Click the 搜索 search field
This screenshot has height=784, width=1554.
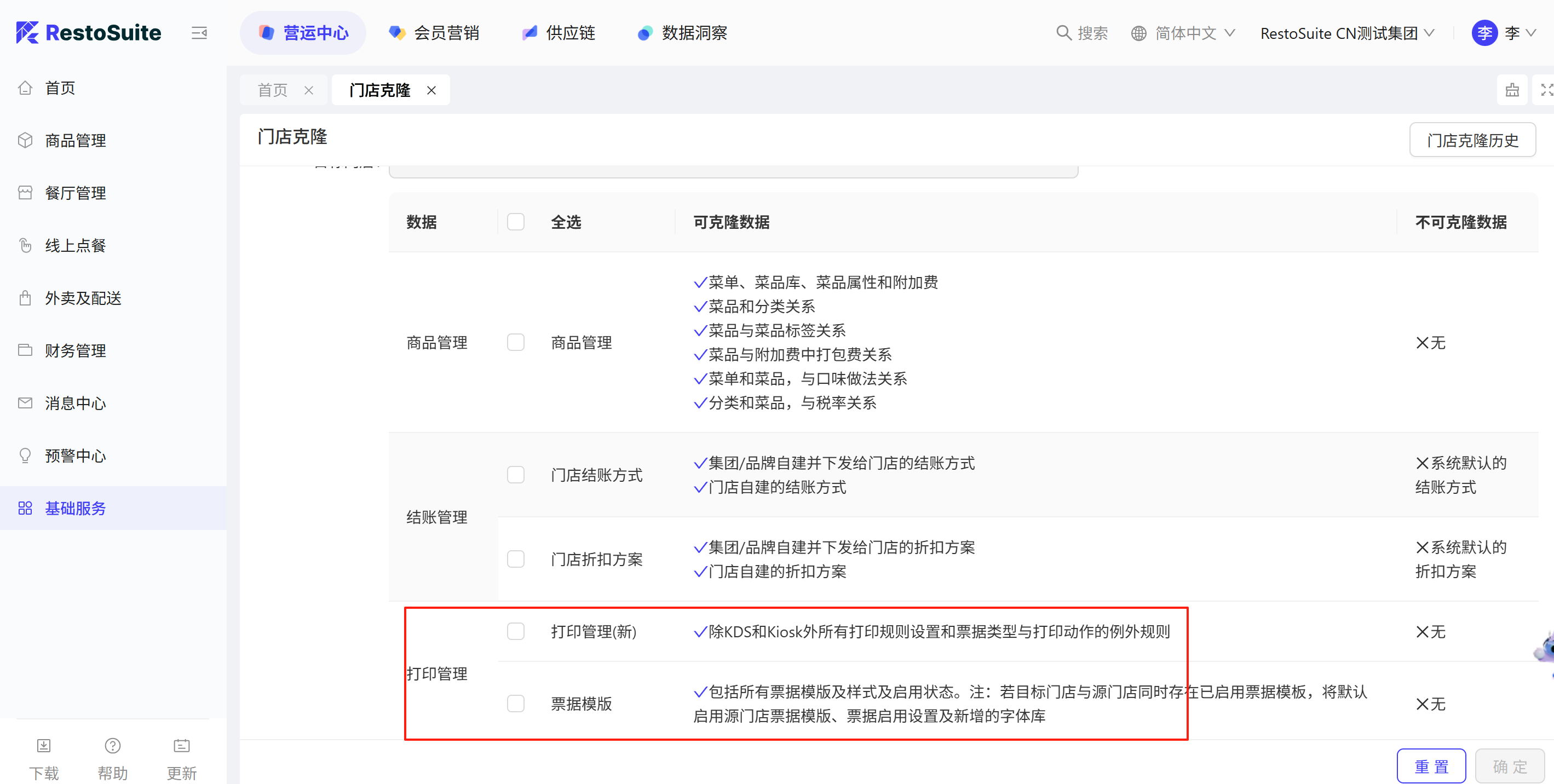click(1082, 33)
